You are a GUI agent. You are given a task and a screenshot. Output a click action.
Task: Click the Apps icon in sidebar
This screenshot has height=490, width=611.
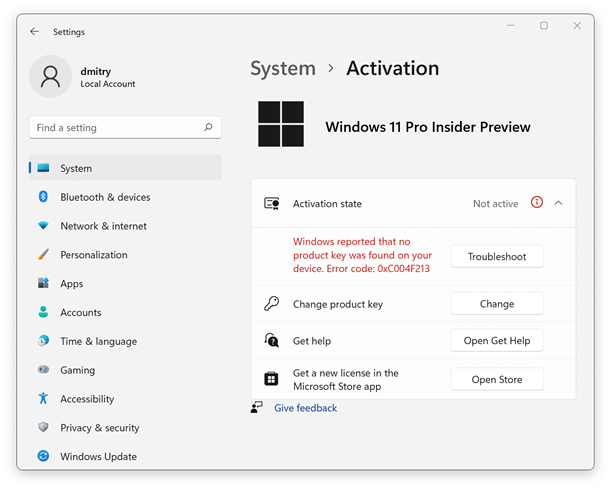click(43, 283)
